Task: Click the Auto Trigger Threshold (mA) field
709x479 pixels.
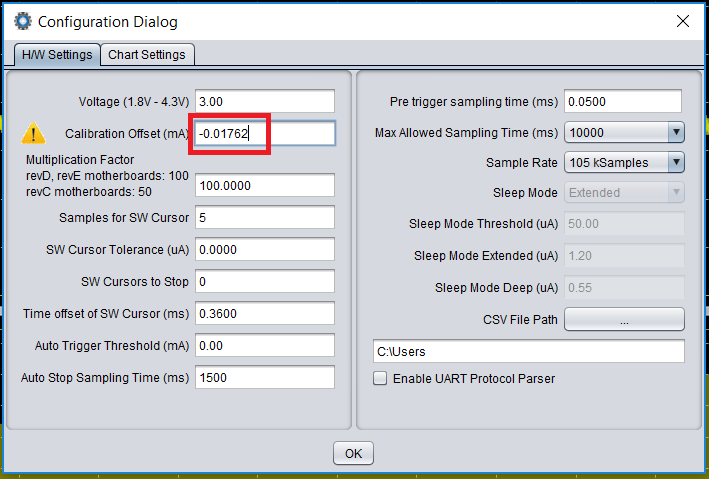Action: [x=265, y=346]
